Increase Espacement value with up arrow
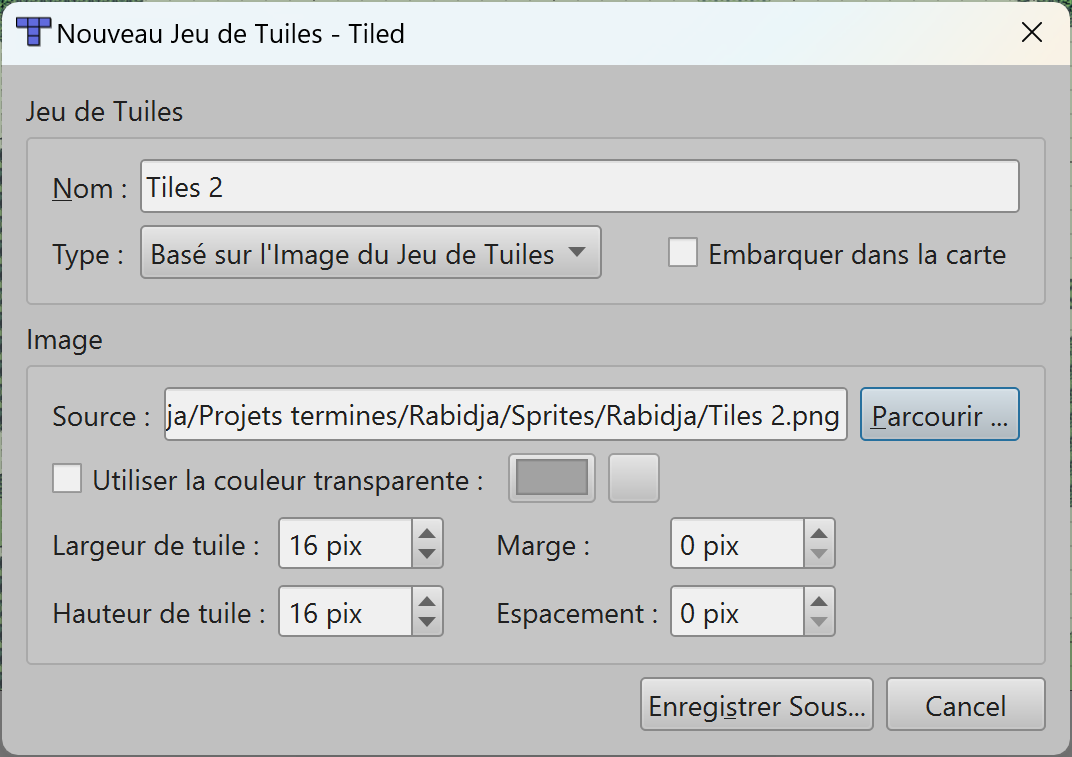Screen dimensions: 1072x757 tap(819, 600)
